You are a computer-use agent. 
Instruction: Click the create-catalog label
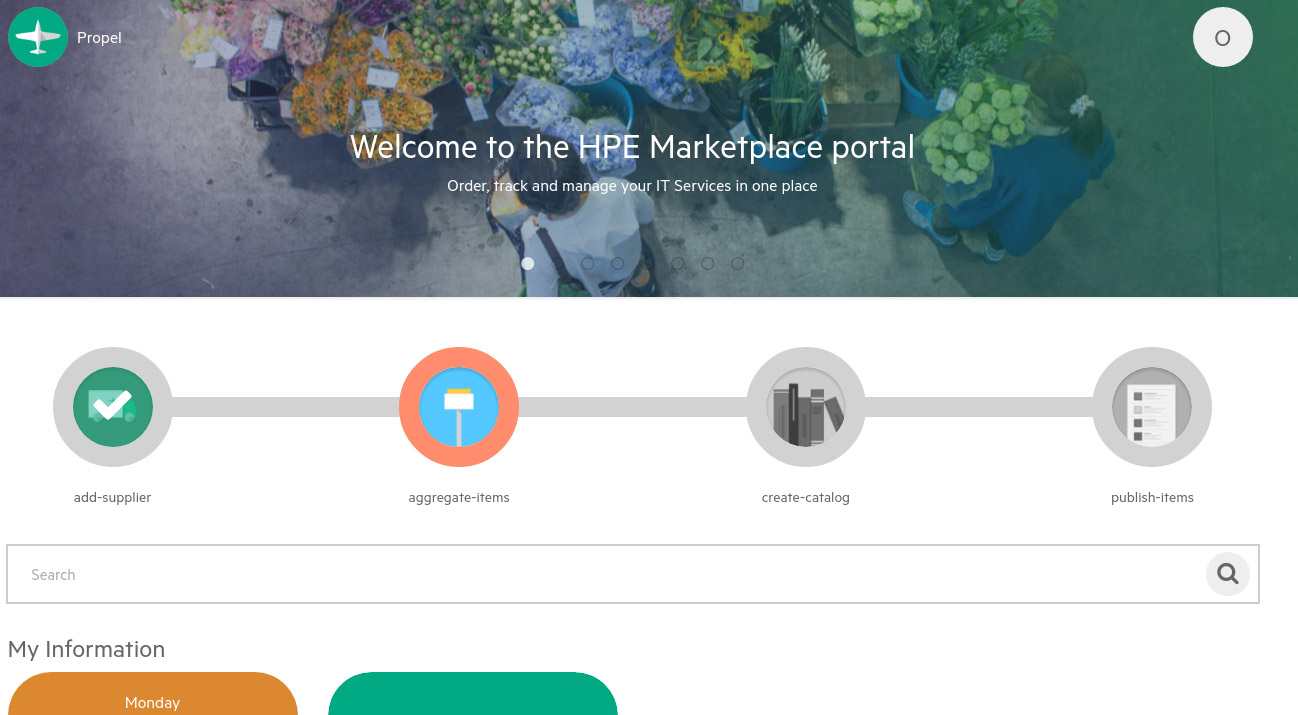[x=806, y=497]
